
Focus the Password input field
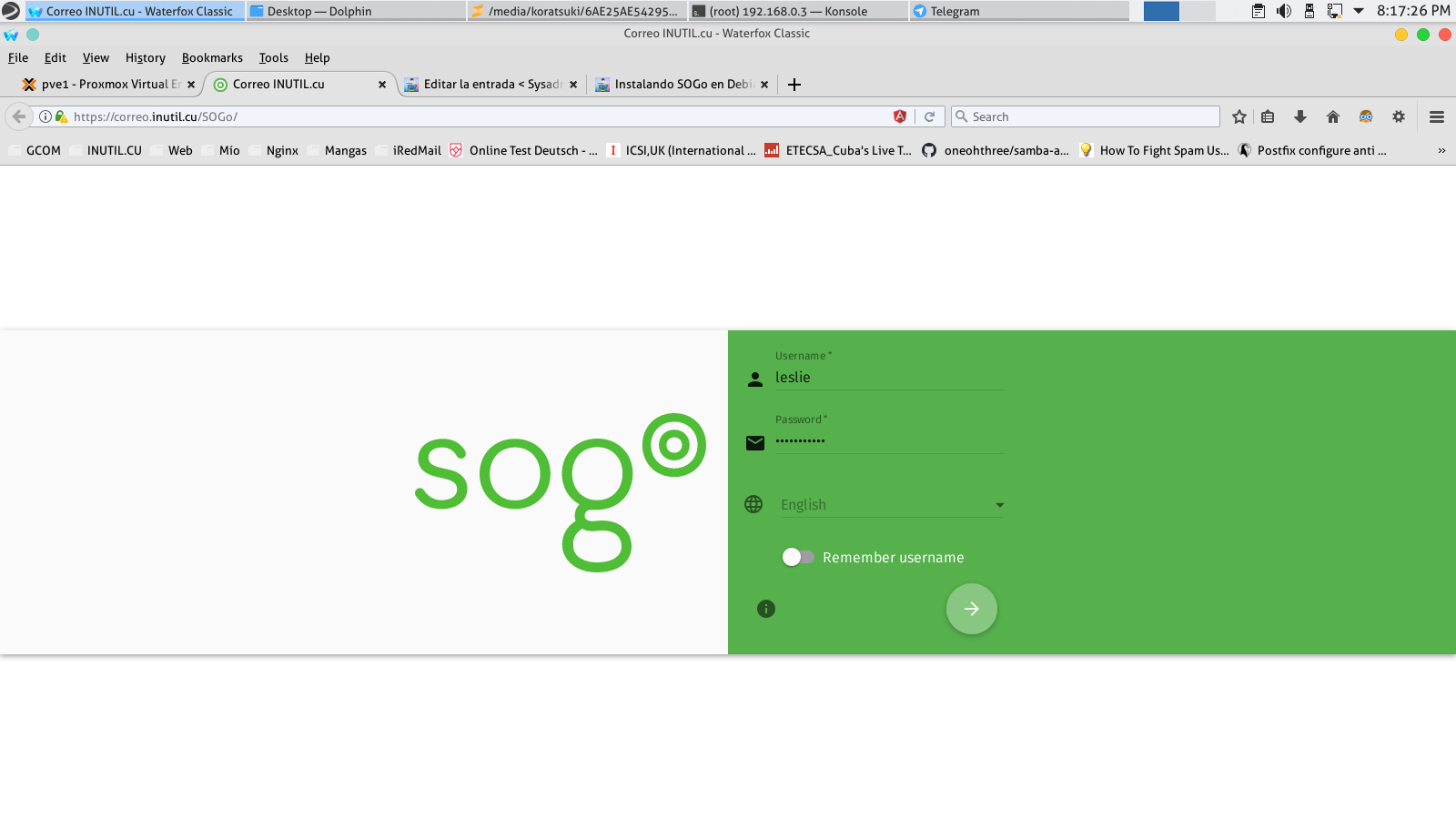[889, 441]
